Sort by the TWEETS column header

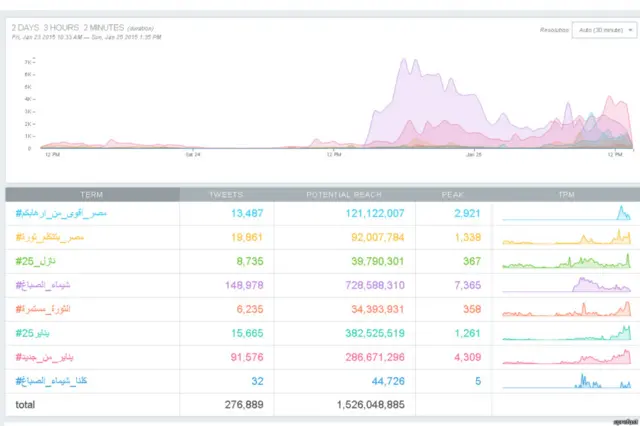pyautogui.click(x=225, y=194)
